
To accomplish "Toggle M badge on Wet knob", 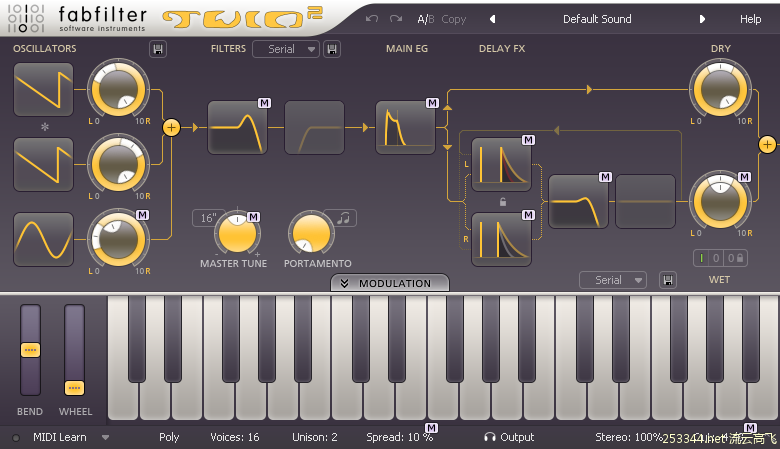I will click(x=744, y=177).
